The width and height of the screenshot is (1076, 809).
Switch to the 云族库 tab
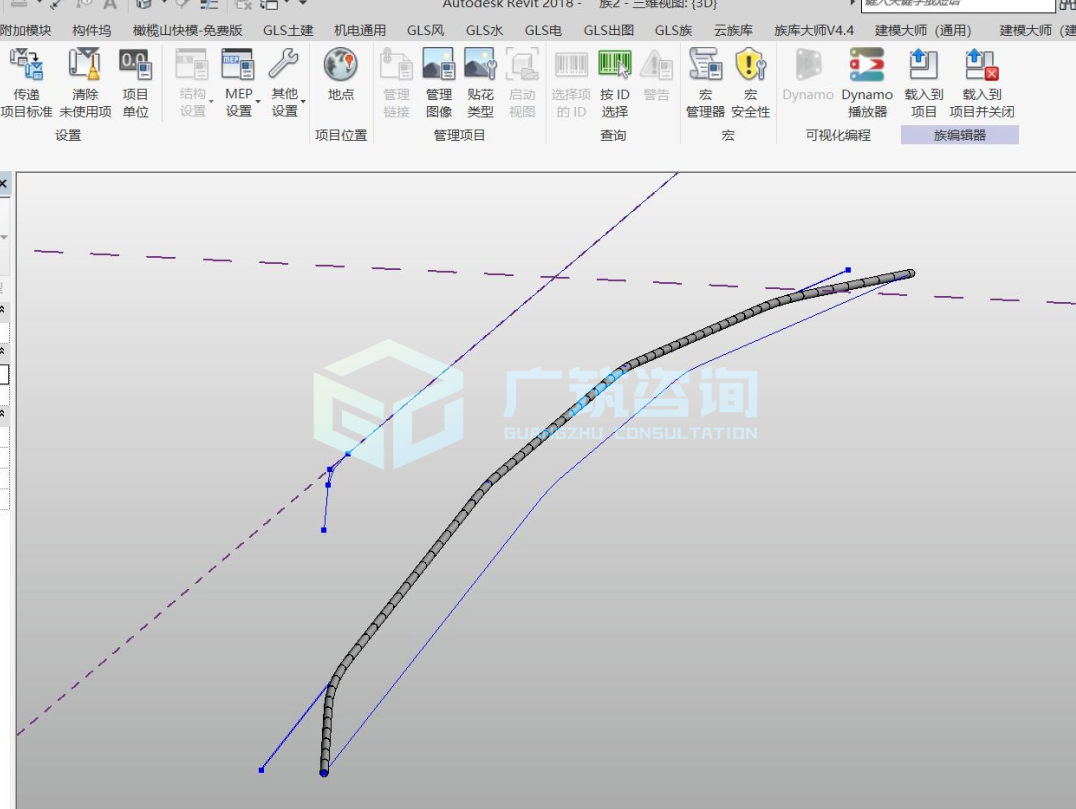(733, 30)
